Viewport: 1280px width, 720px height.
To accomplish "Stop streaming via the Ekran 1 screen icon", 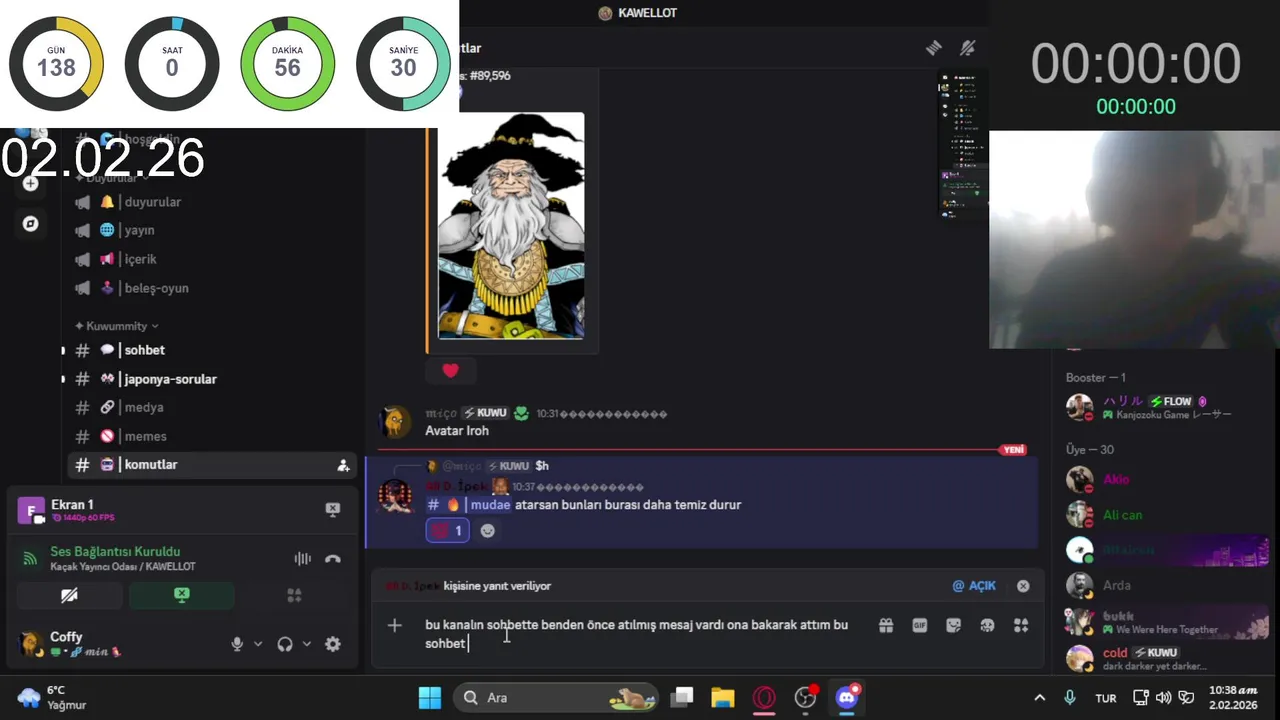I will pyautogui.click(x=333, y=509).
